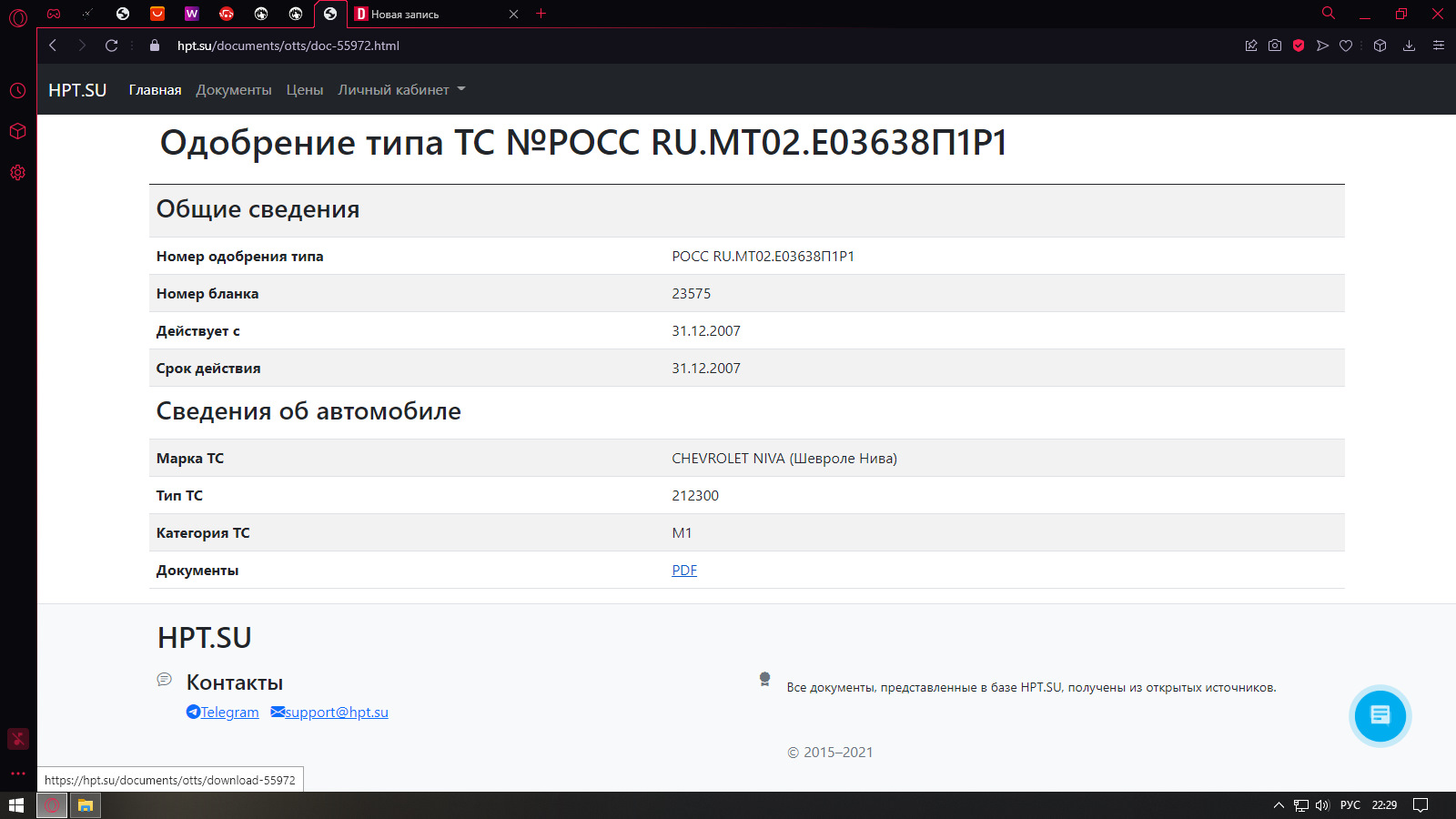The width and height of the screenshot is (1456, 819).
Task: Open the ad blocker shield icon
Action: (x=1299, y=45)
